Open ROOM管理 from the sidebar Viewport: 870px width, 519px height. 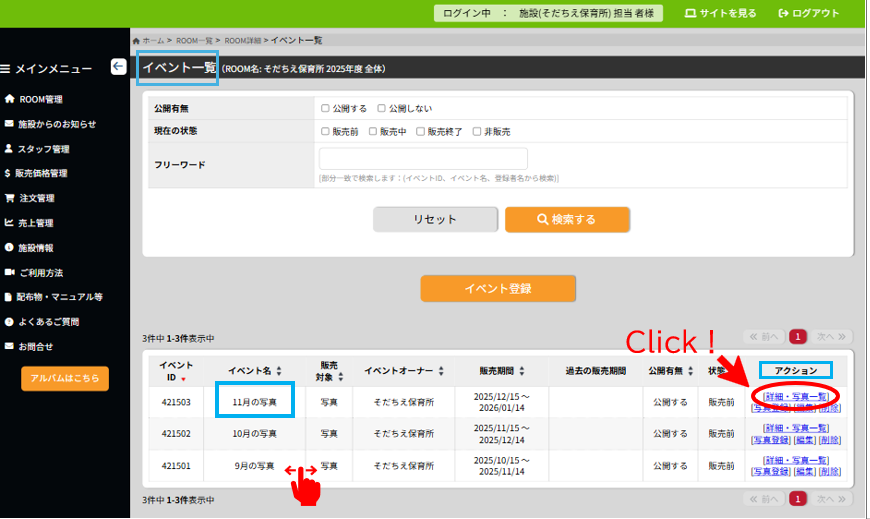pyautogui.click(x=40, y=100)
